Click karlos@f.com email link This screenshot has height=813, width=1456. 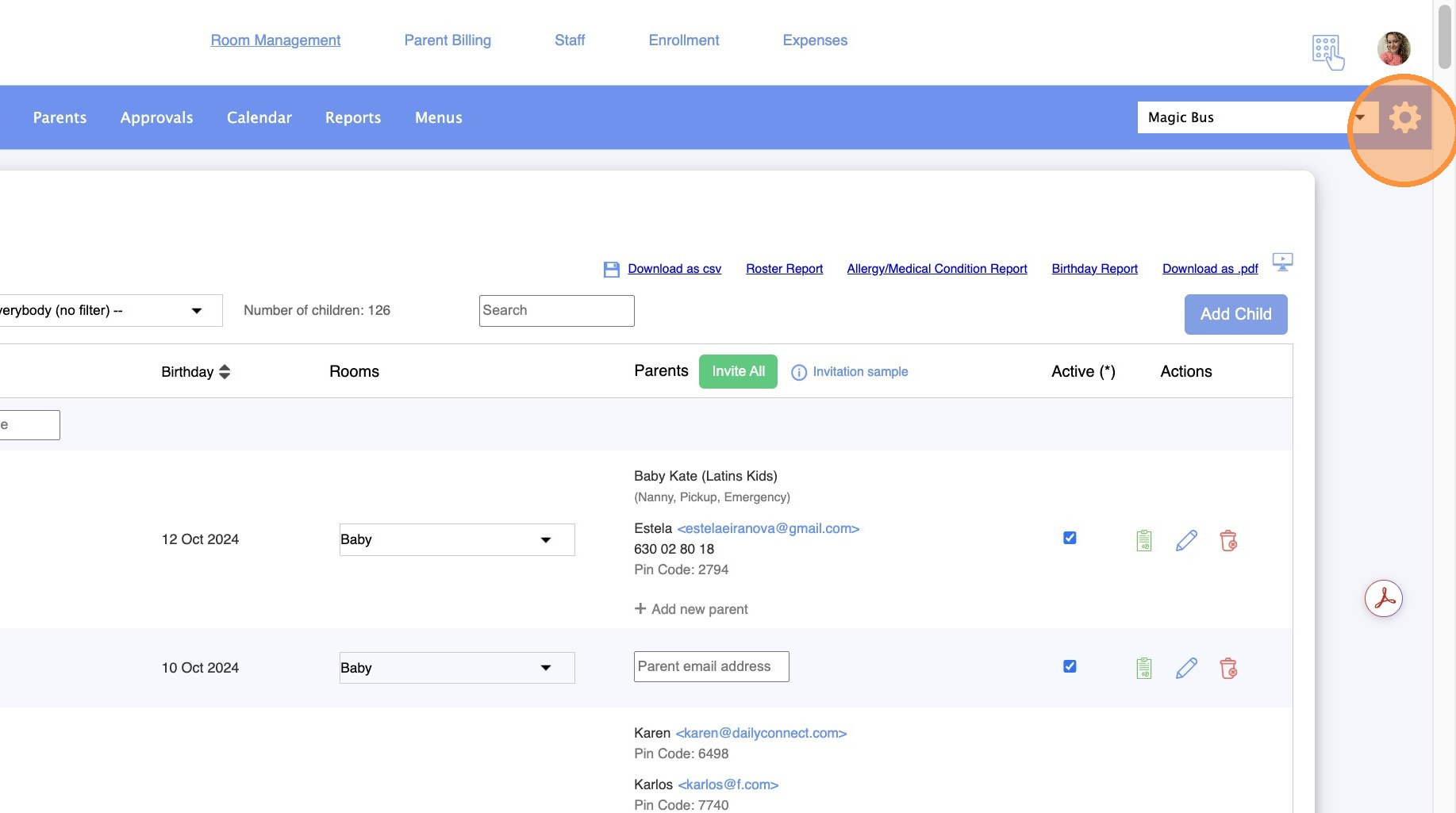click(728, 784)
